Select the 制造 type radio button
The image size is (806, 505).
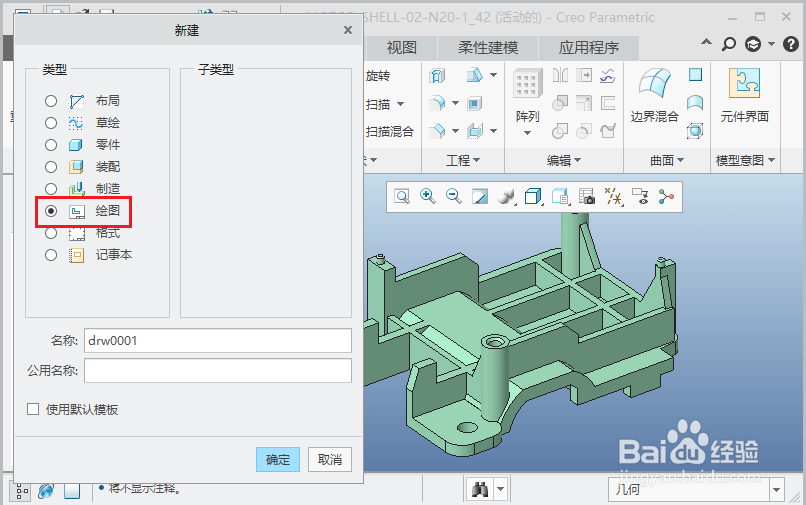coord(50,189)
